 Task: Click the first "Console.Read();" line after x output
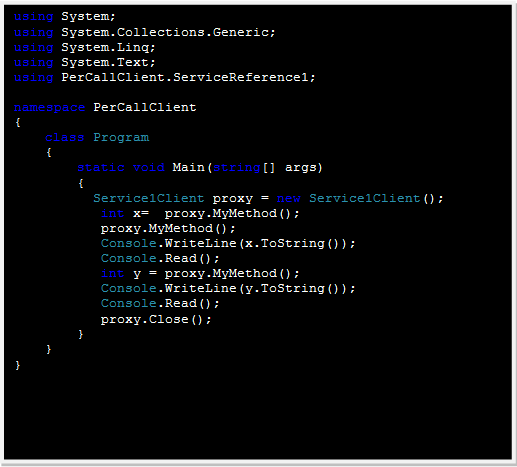pos(160,259)
